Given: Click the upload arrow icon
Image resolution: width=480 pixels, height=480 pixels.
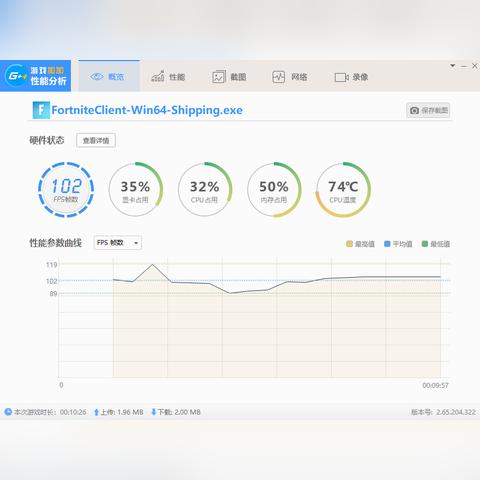Looking at the screenshot, I should 96,412.
